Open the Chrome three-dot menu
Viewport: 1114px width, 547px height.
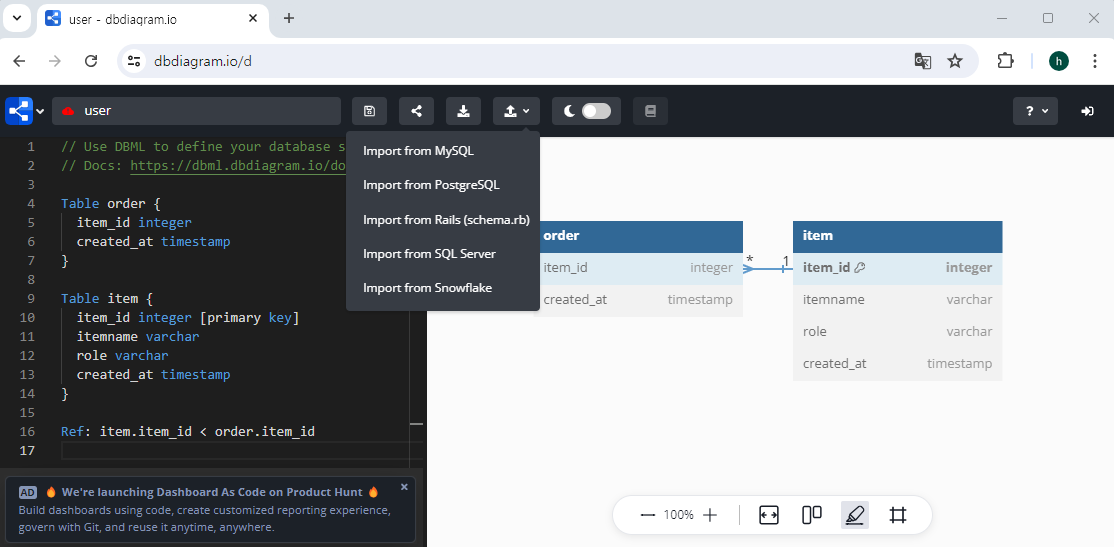[x=1095, y=61]
